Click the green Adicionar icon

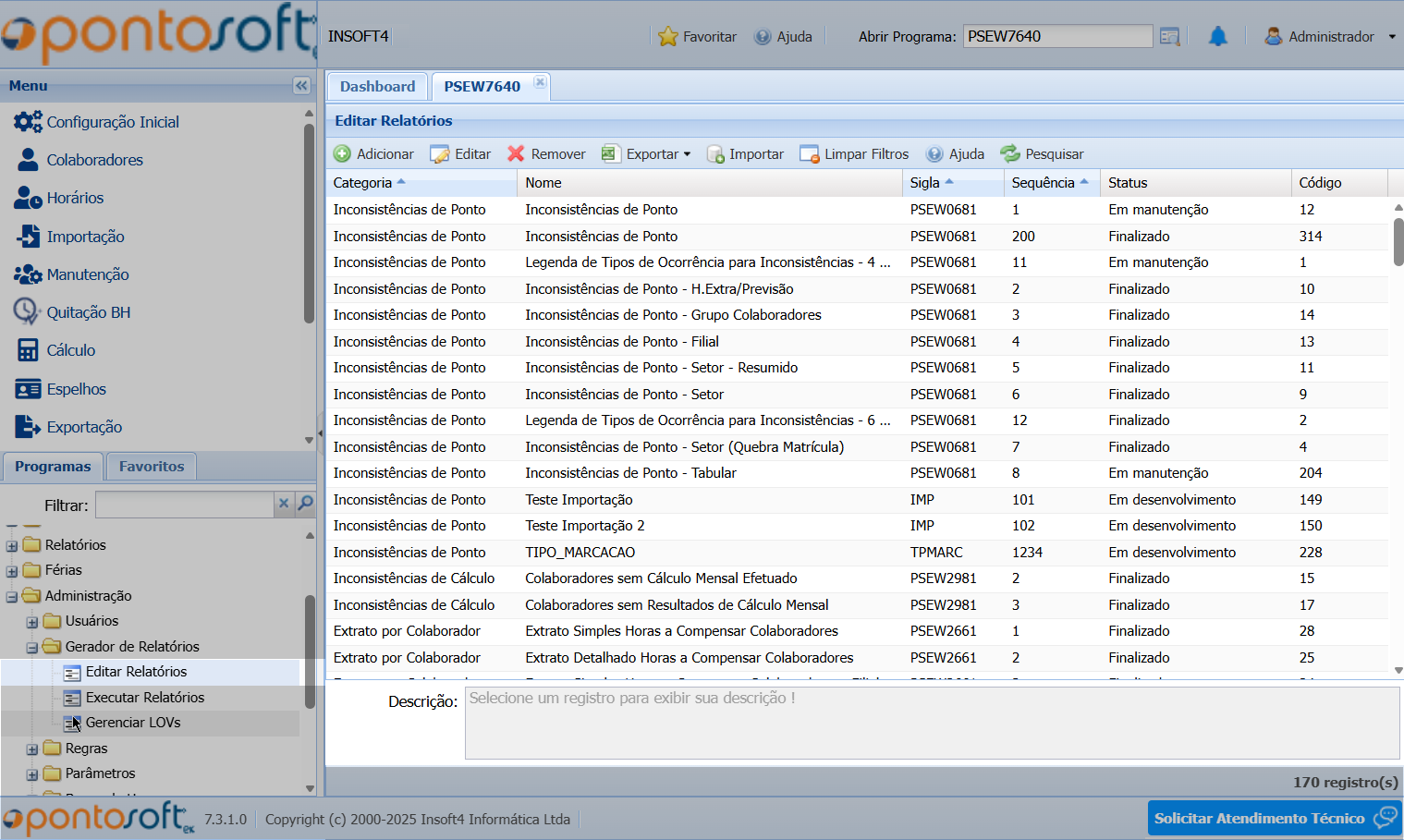coord(342,154)
